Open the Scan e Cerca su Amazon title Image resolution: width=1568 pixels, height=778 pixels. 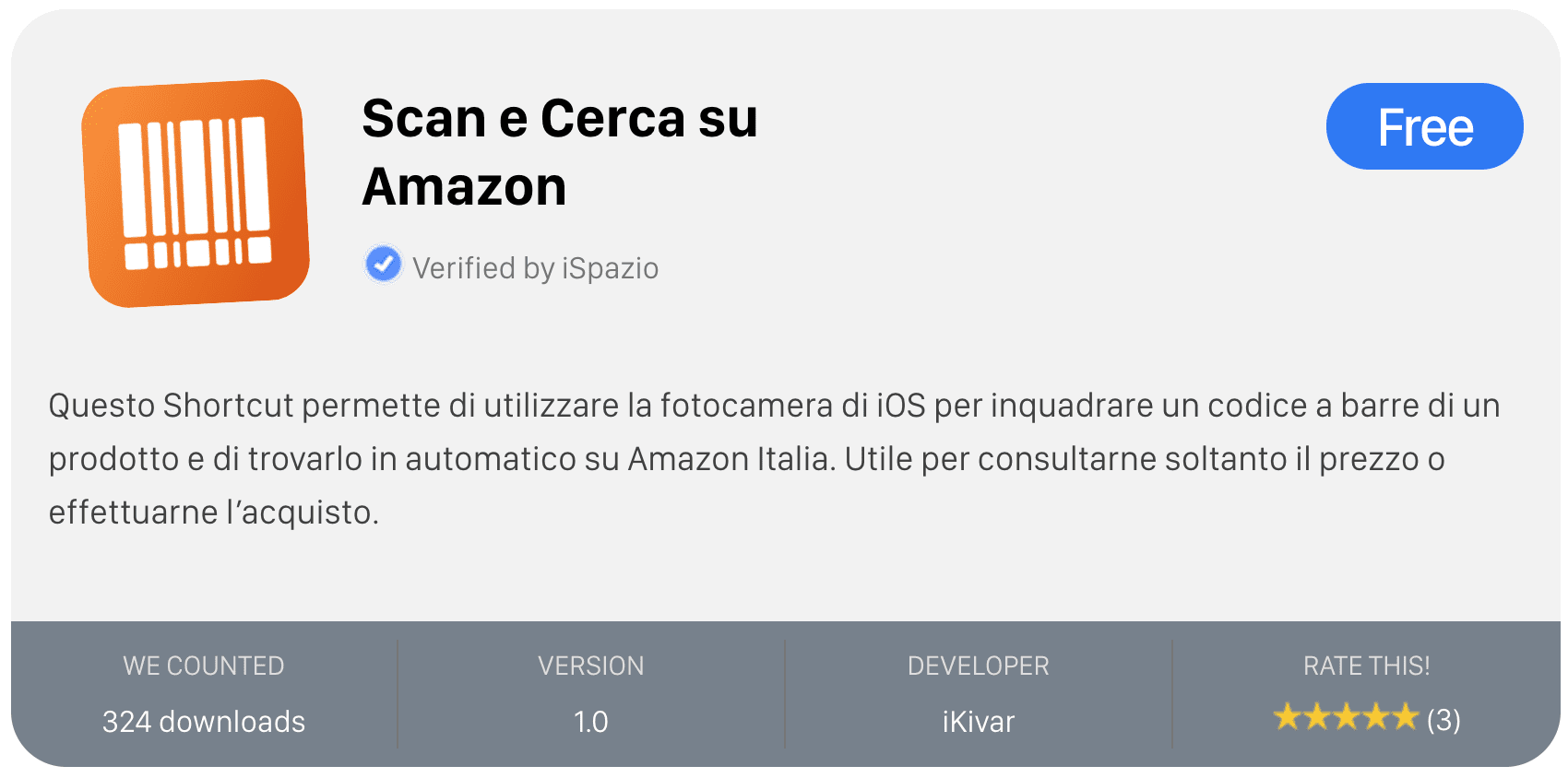(x=560, y=152)
